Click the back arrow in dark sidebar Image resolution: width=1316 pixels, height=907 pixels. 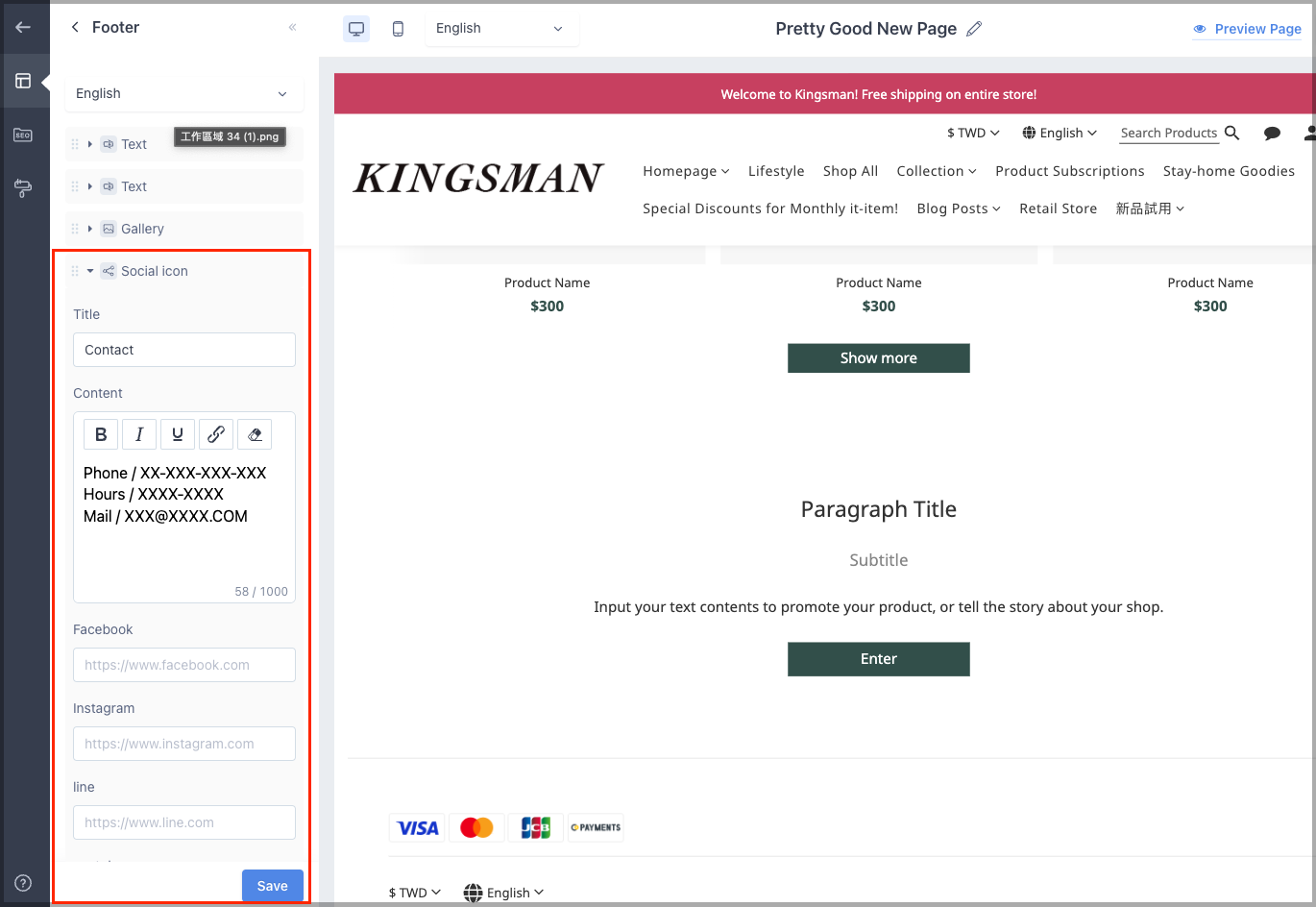tap(23, 27)
